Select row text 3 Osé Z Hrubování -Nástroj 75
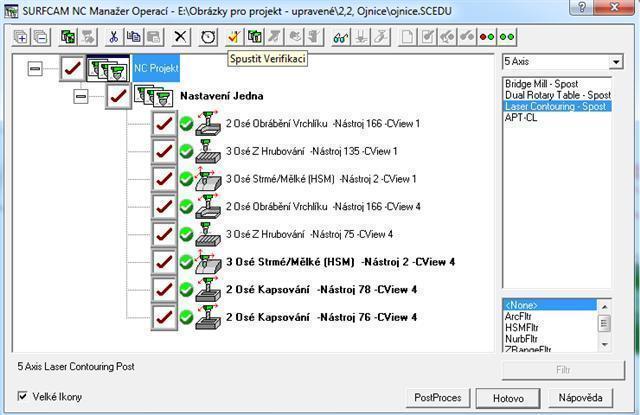The width and height of the screenshot is (640, 415). click(309, 234)
